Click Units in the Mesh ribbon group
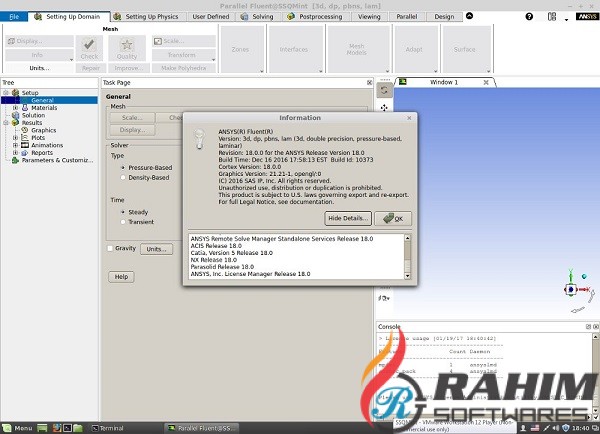600x434 pixels. [39, 68]
